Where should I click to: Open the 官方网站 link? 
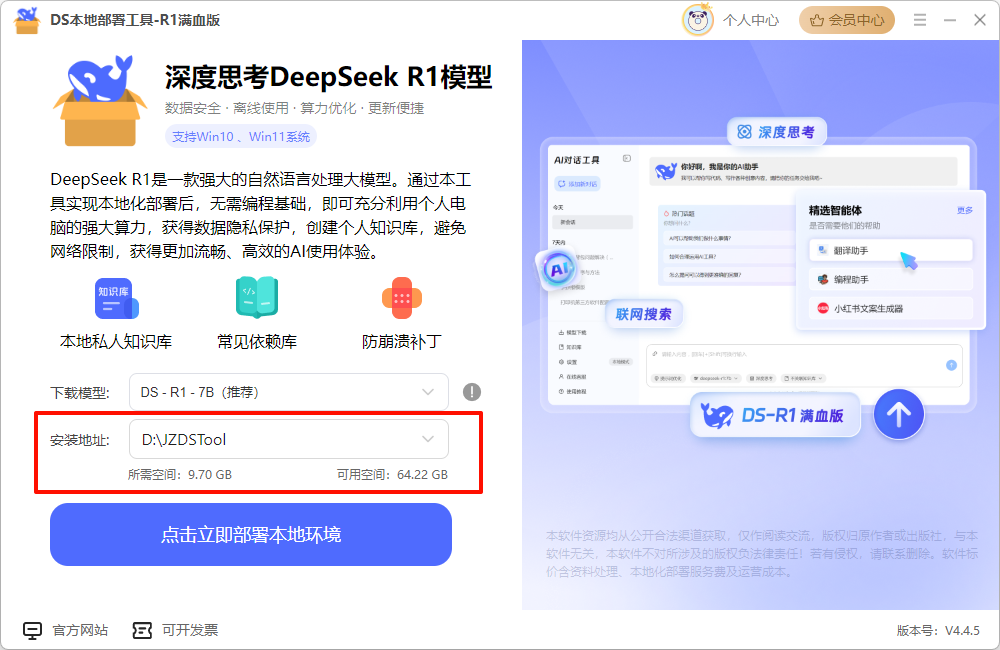point(80,630)
